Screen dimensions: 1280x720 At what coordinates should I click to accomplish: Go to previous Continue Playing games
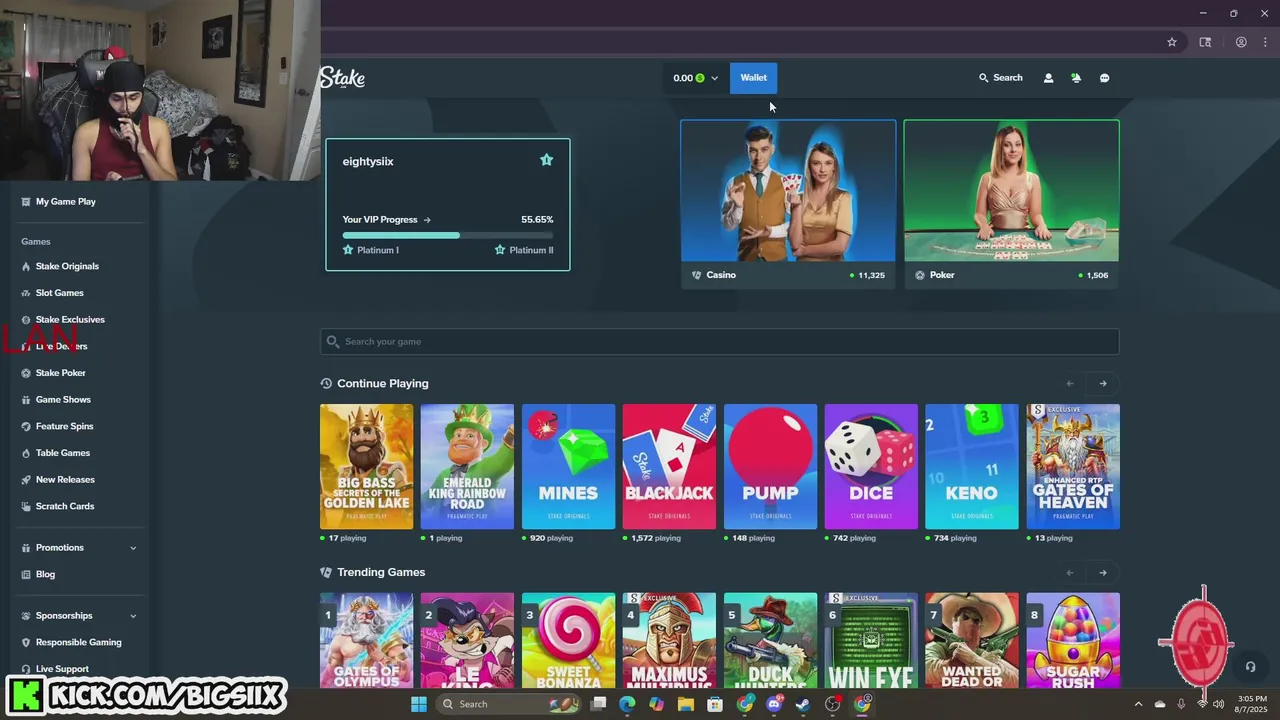point(1070,384)
